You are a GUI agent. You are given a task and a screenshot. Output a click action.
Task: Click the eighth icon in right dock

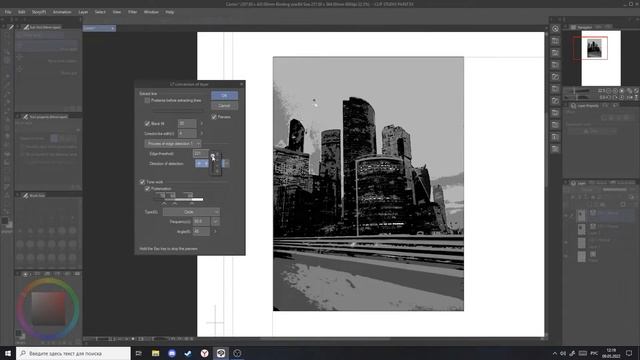coord(556,113)
